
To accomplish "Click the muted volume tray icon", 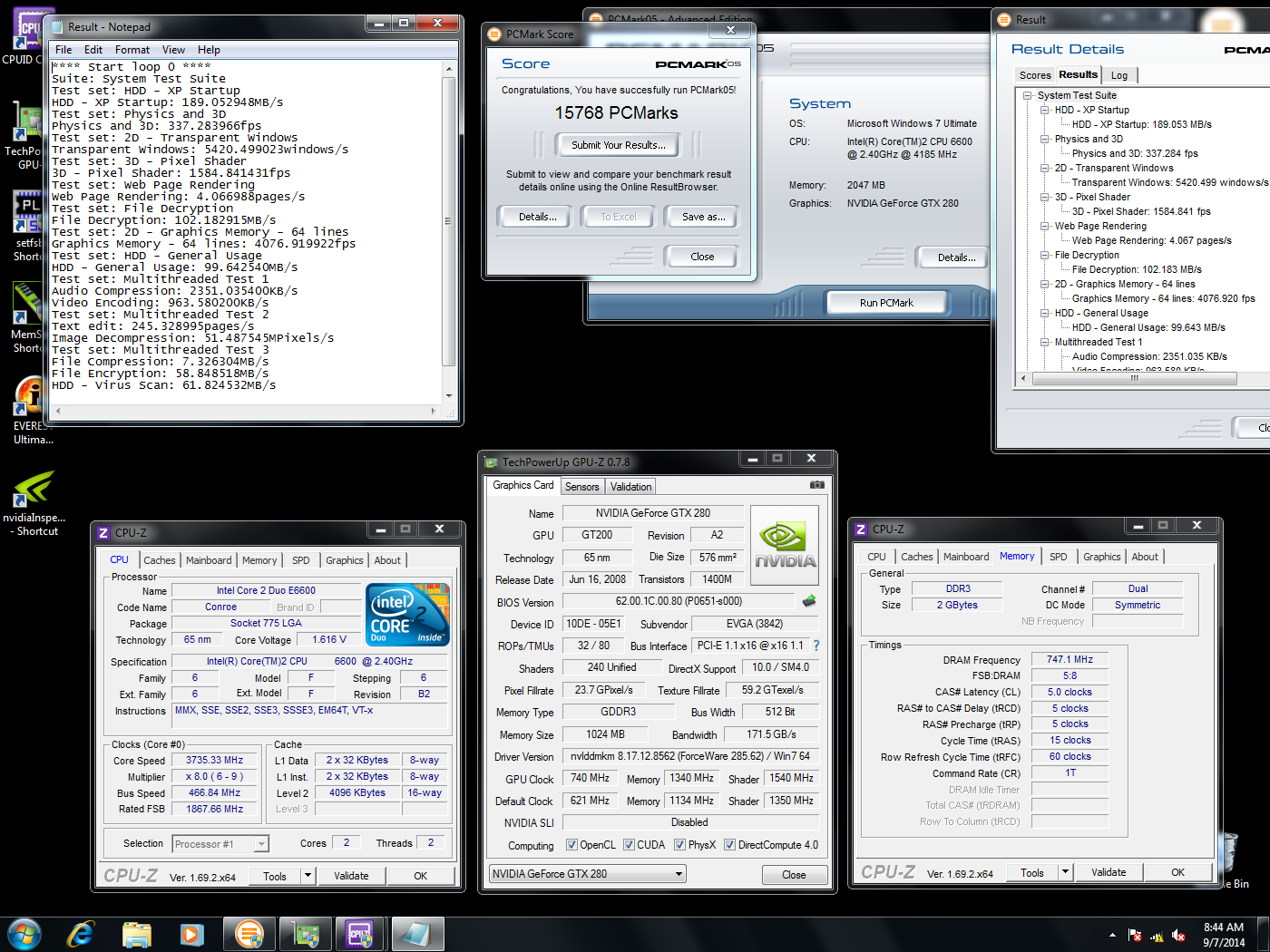I will (x=1178, y=935).
